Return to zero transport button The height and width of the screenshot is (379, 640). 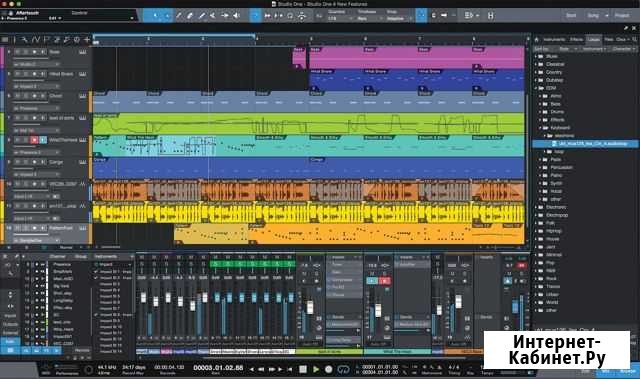pos(289,369)
